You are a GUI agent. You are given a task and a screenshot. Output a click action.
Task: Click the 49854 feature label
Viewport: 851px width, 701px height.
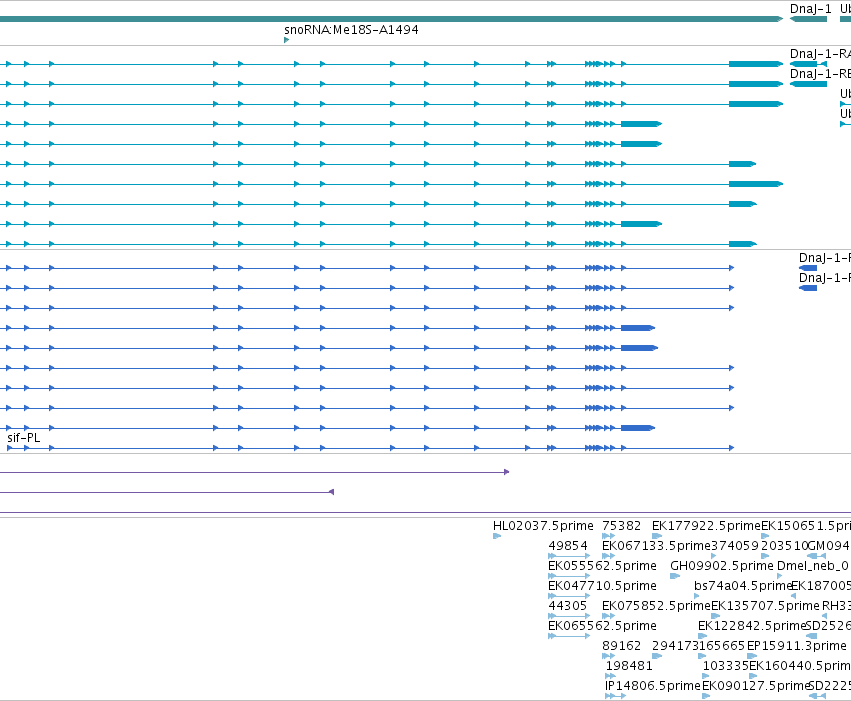pyautogui.click(x=568, y=546)
